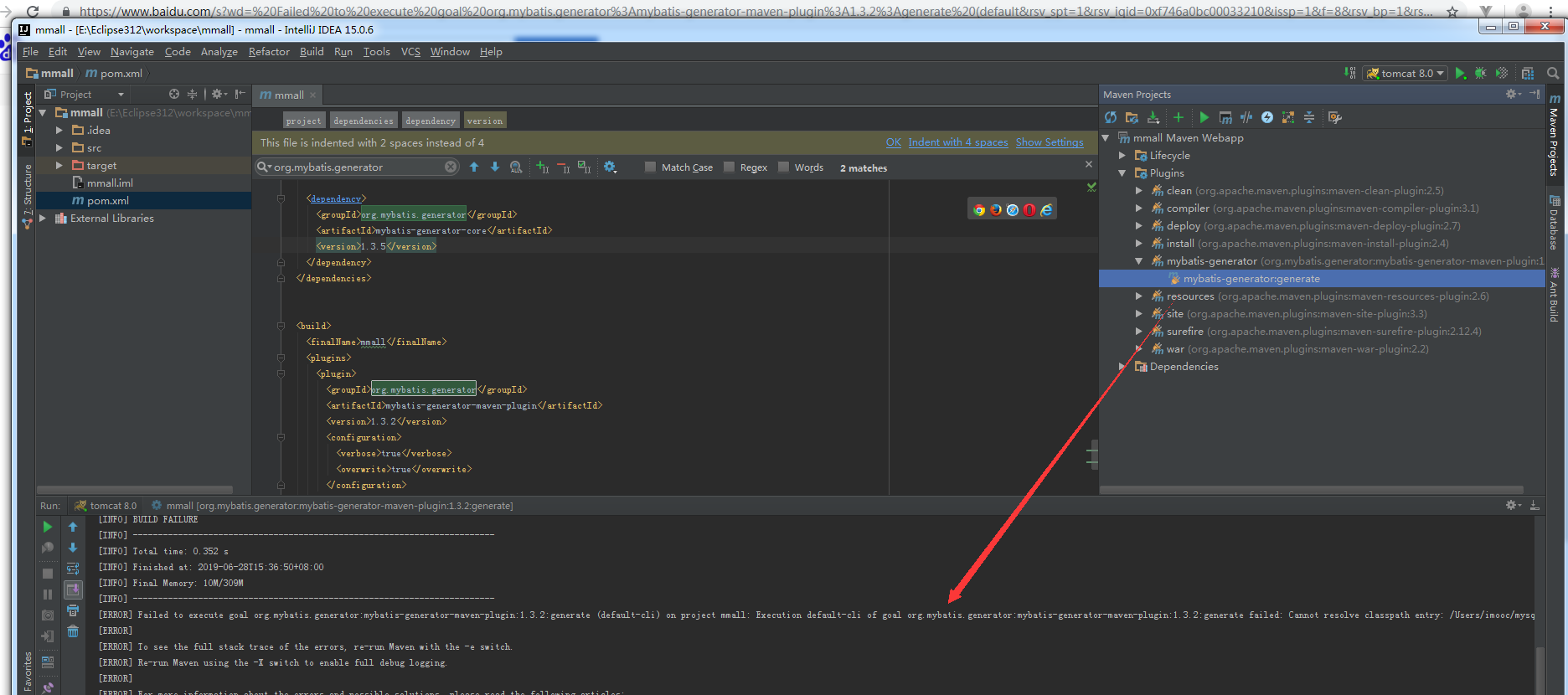This screenshot has width=1568, height=695.
Task: Open search bar settings gear
Action: click(611, 167)
